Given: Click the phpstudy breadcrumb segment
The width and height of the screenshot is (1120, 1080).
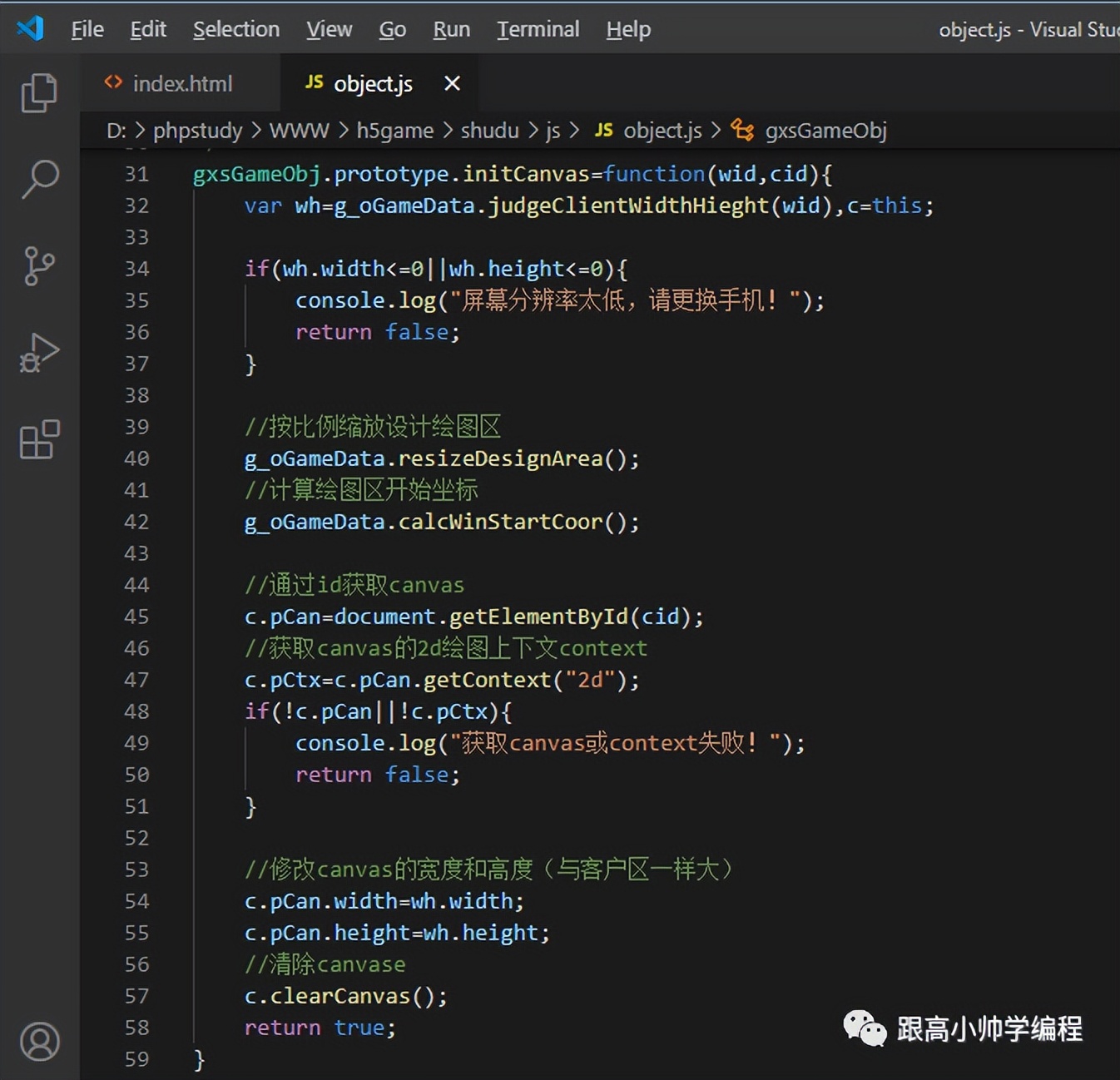Looking at the screenshot, I should click(x=198, y=131).
